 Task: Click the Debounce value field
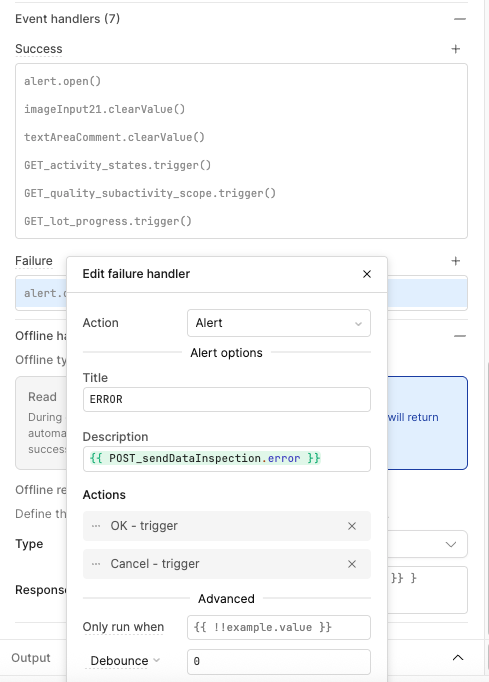tap(279, 661)
